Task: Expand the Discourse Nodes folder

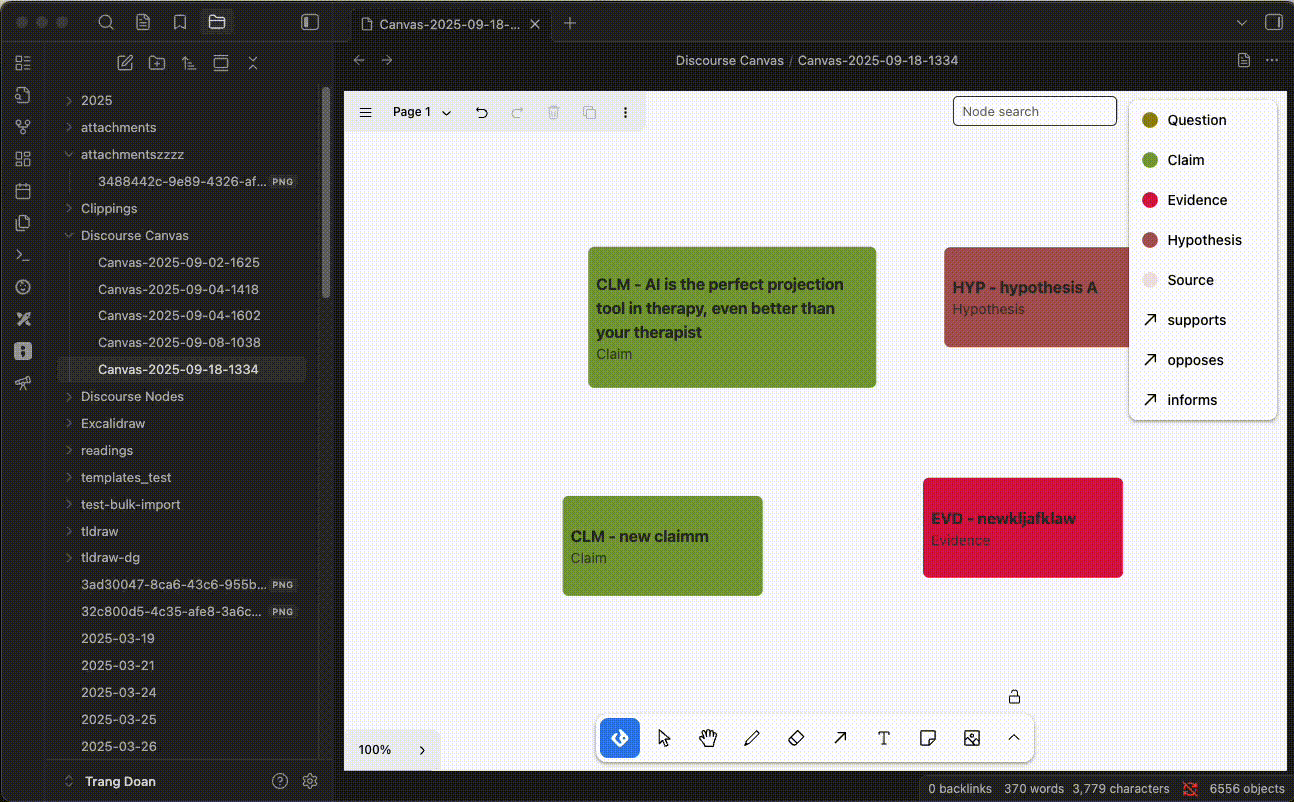Action: click(132, 396)
